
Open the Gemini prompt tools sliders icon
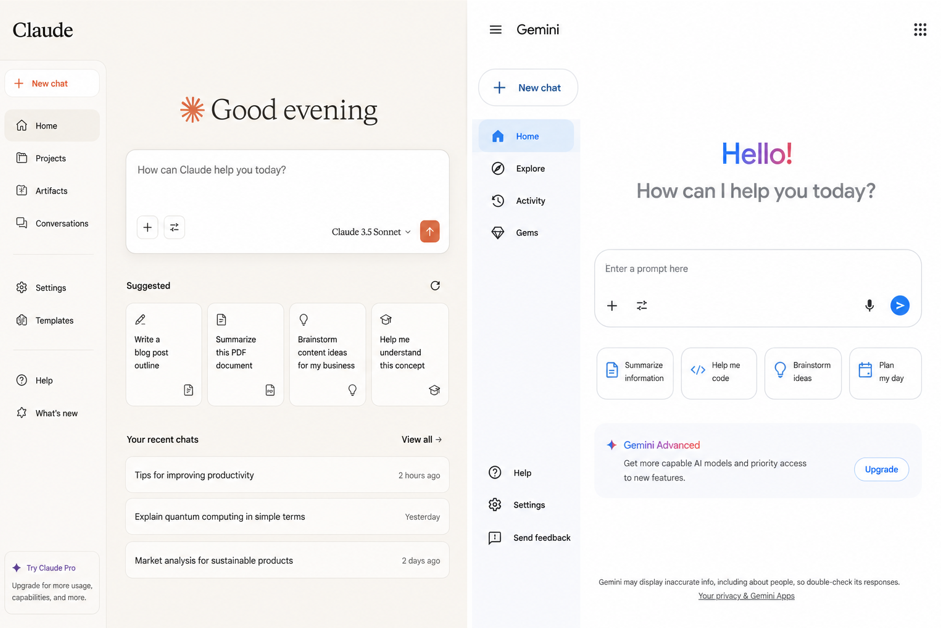tap(642, 306)
